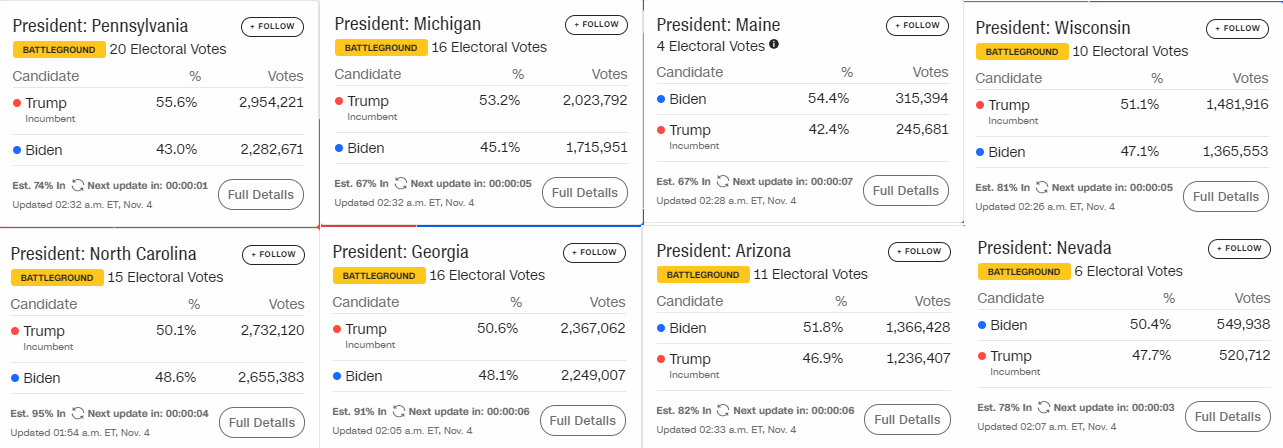This screenshot has height=448, width=1283.
Task: Click the refresh icon in Georgia card
Action: (x=401, y=411)
